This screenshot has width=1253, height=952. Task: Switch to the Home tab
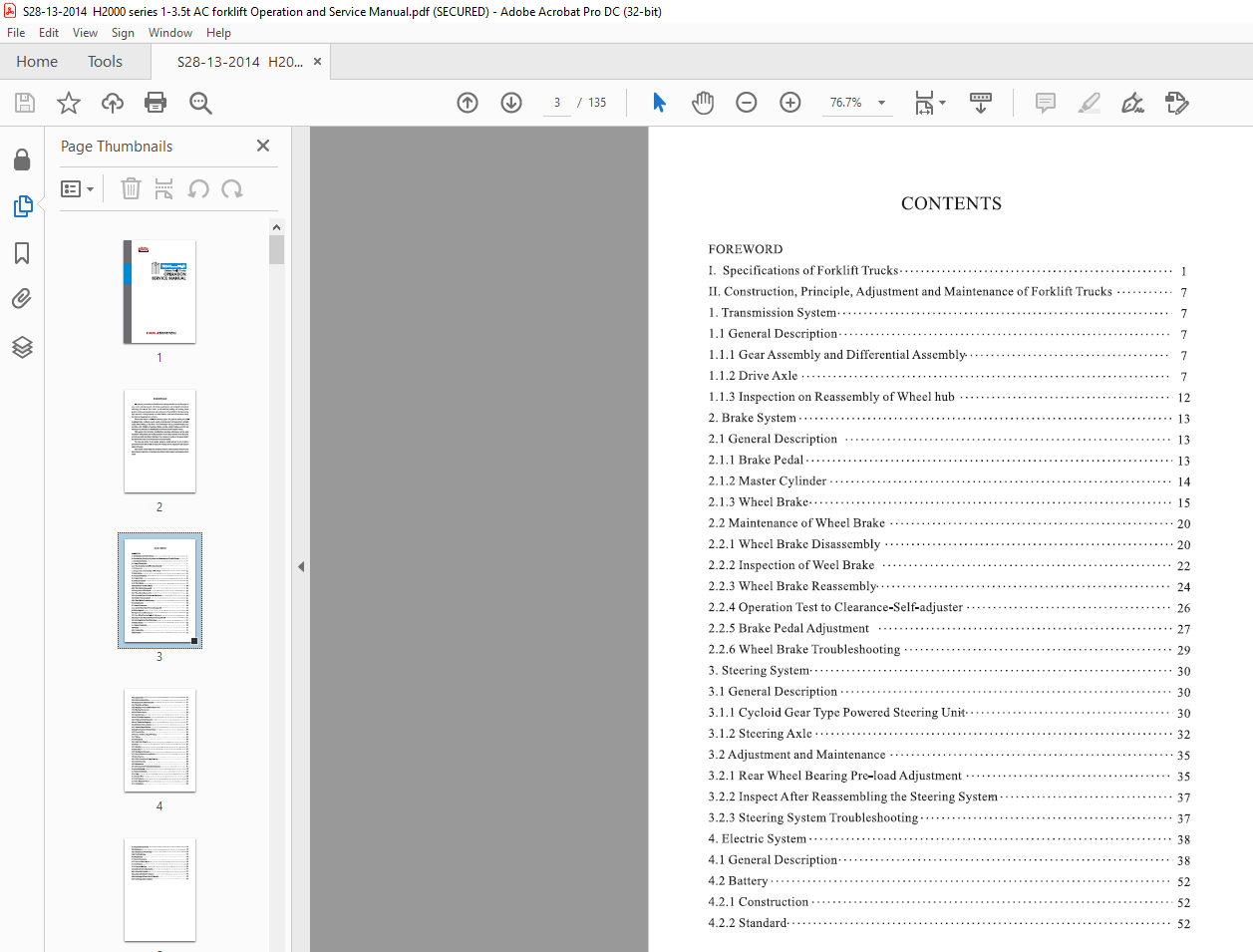[37, 62]
